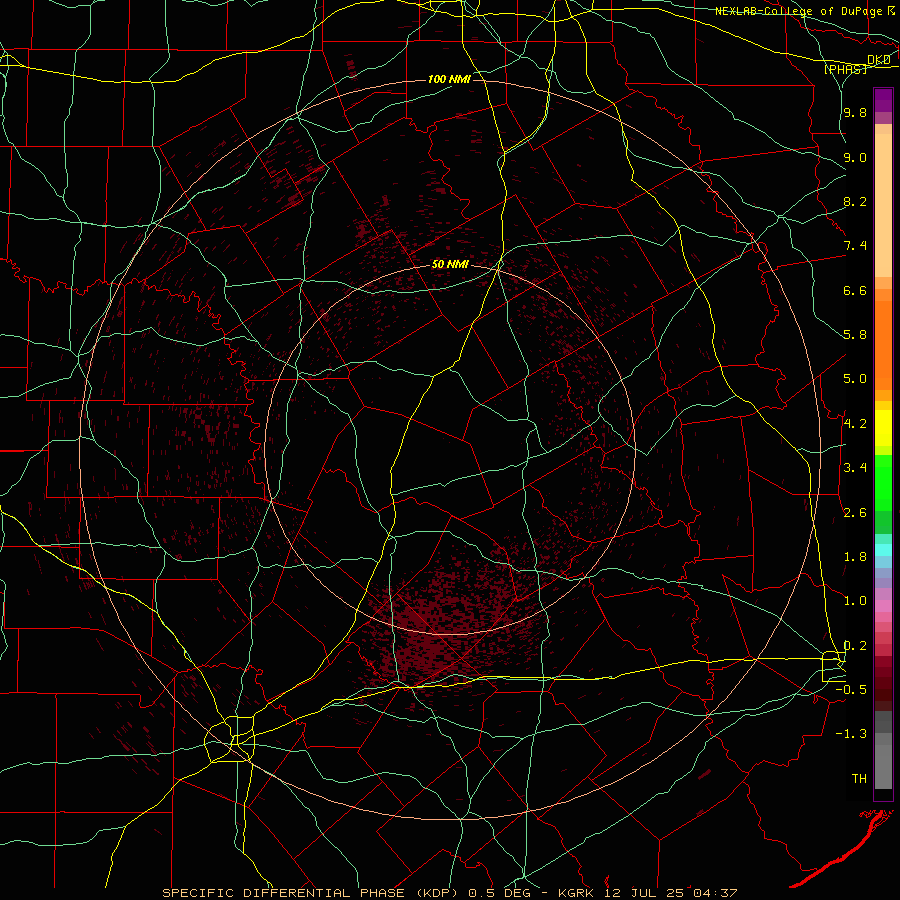Pick the pink color bar segment
Image resolution: width=900 pixels, height=900 pixels.
883,606
